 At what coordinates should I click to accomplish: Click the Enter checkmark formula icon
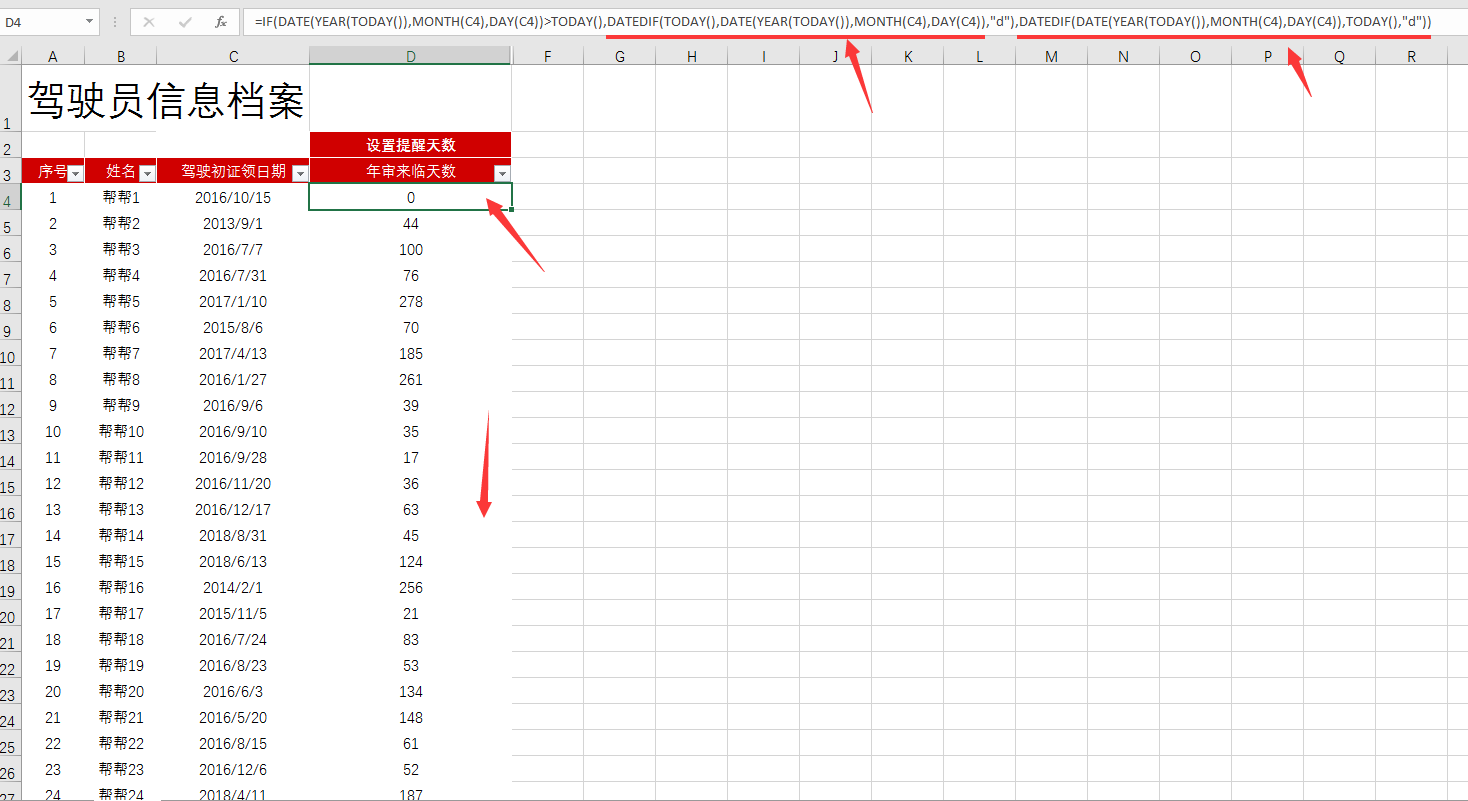(185, 21)
